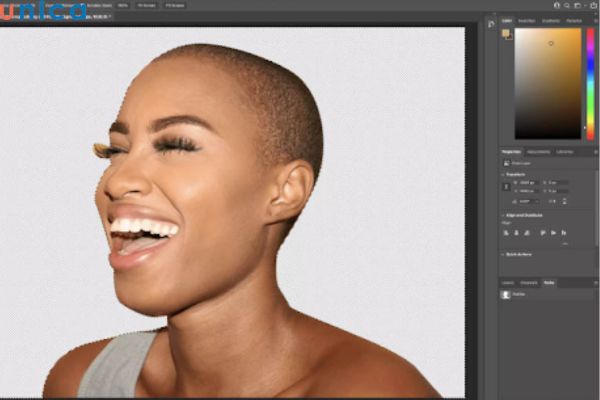Click the collapsed History panel icon

[x=491, y=23]
